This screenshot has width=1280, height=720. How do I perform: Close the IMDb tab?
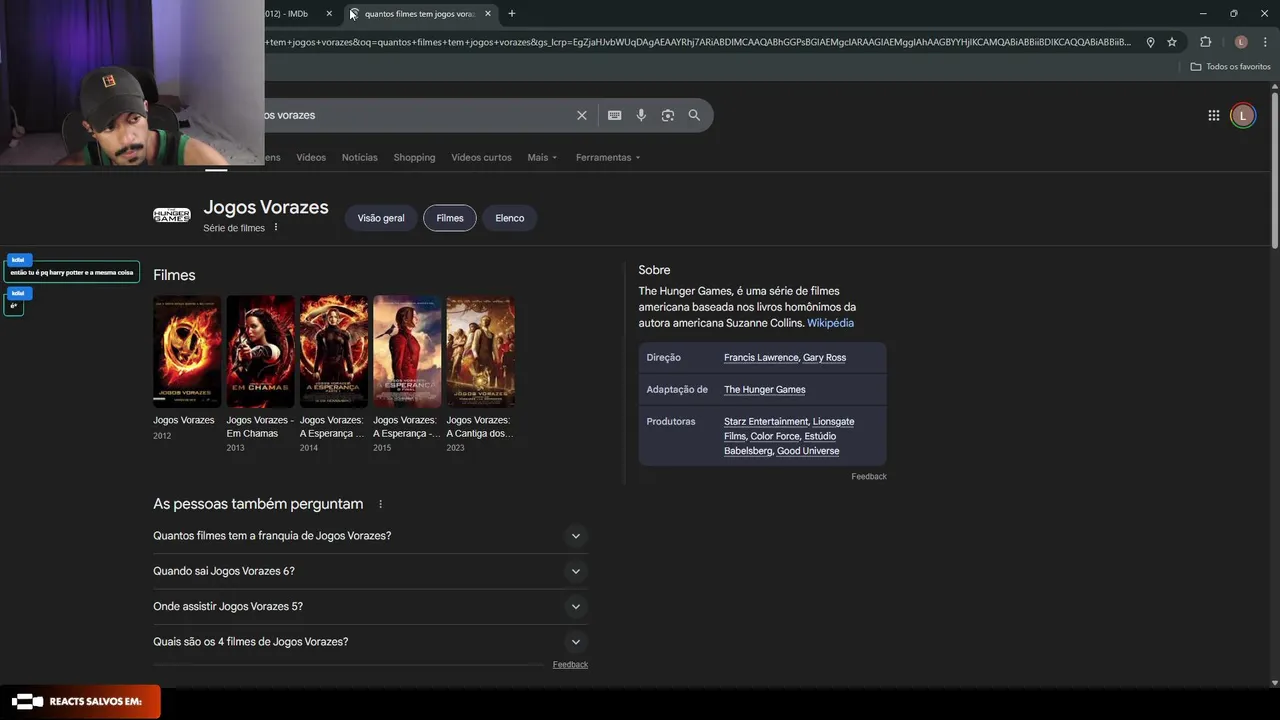pos(329,13)
